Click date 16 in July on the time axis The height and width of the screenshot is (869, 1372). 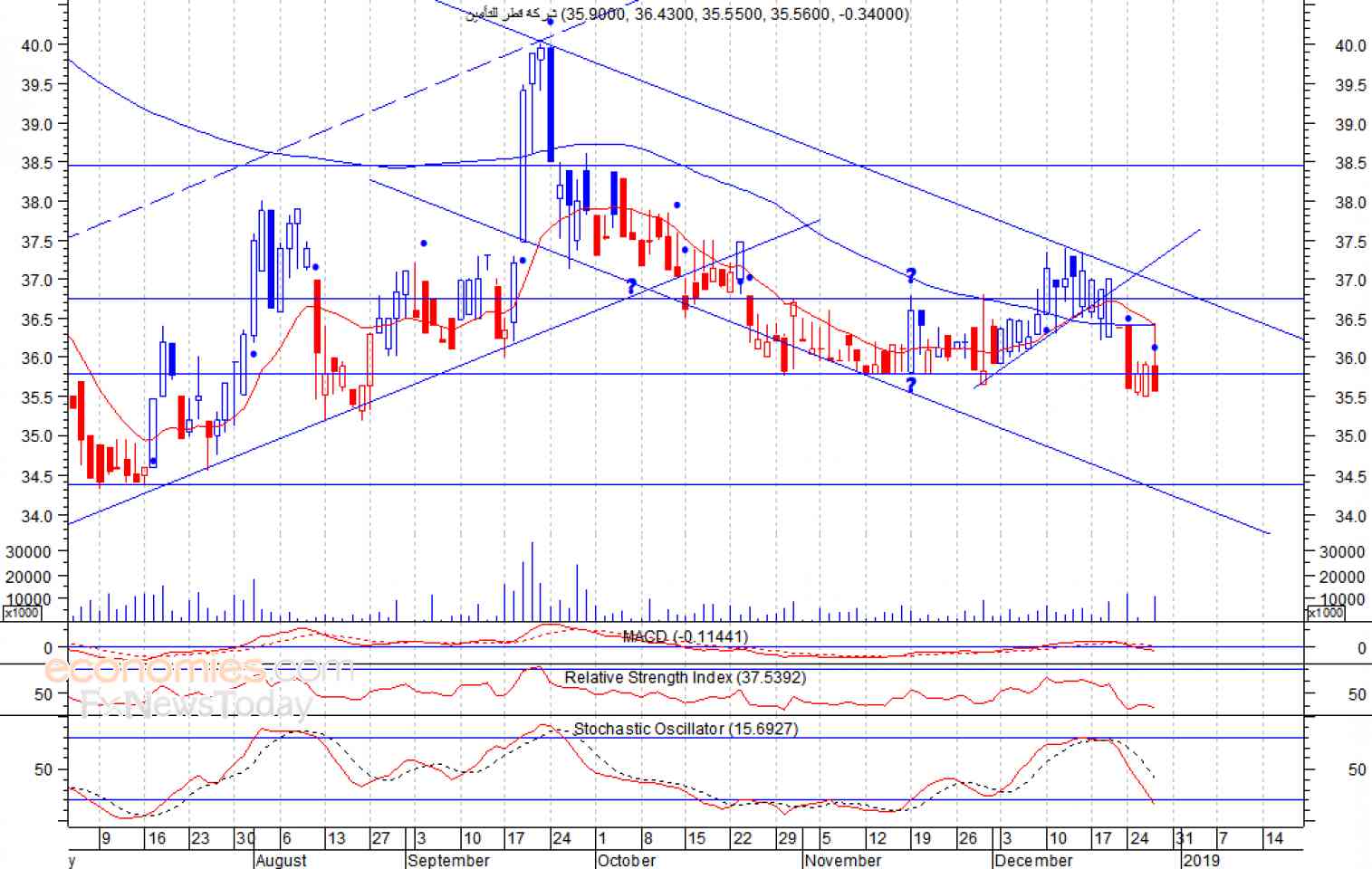pos(157,838)
